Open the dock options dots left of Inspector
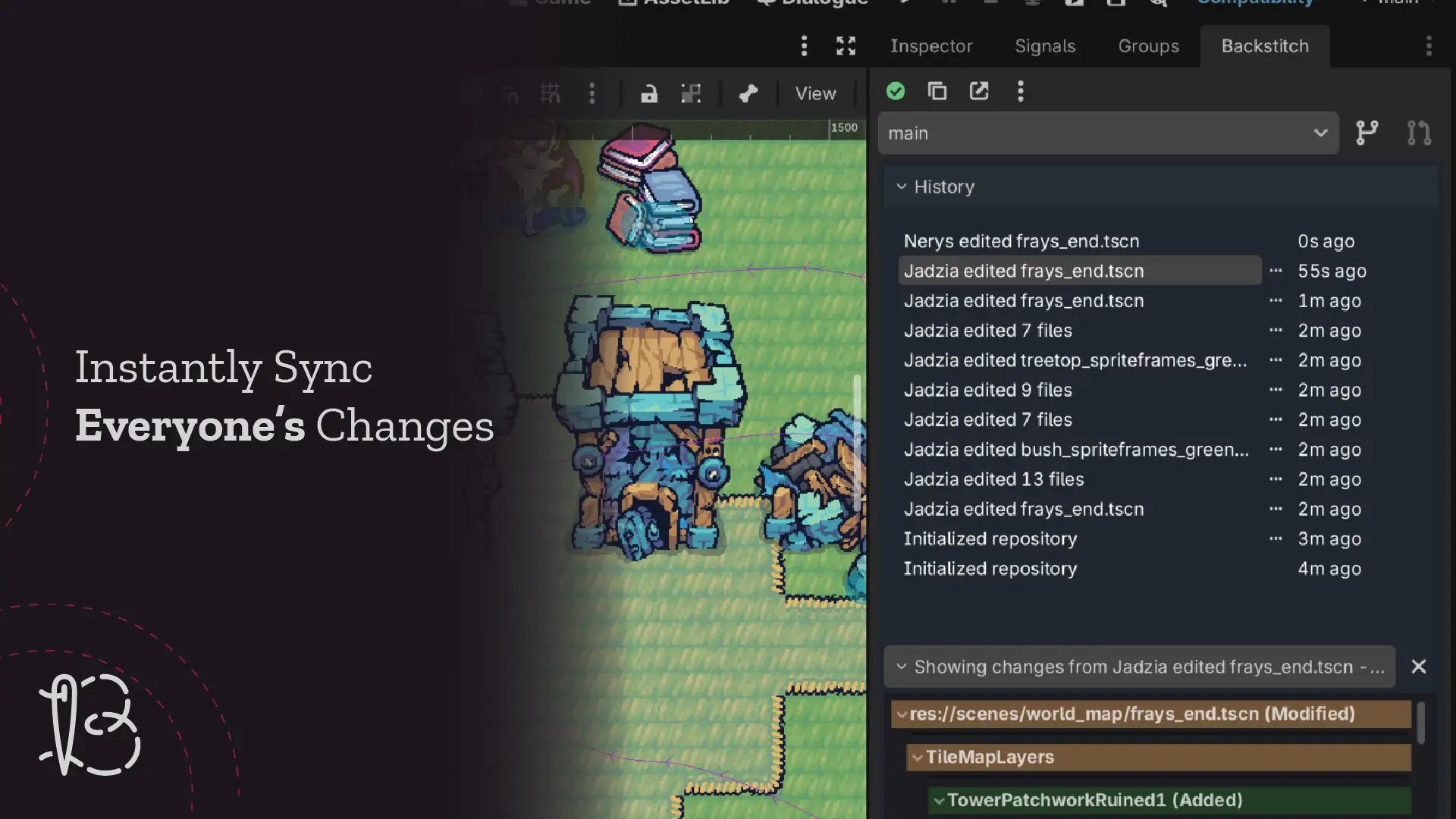The width and height of the screenshot is (1456, 819). [x=804, y=46]
